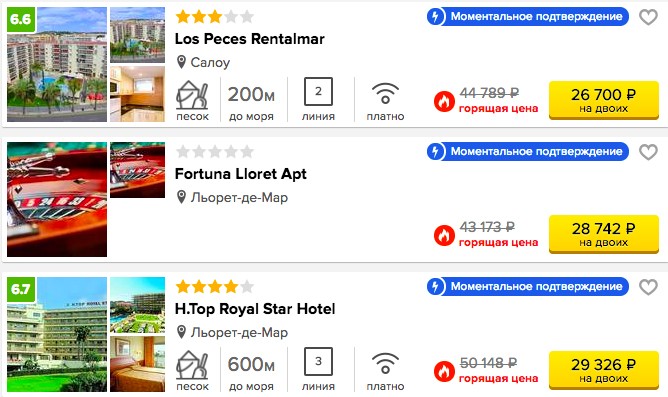Select the 28 742 ₽ на двоих button

click(x=604, y=234)
